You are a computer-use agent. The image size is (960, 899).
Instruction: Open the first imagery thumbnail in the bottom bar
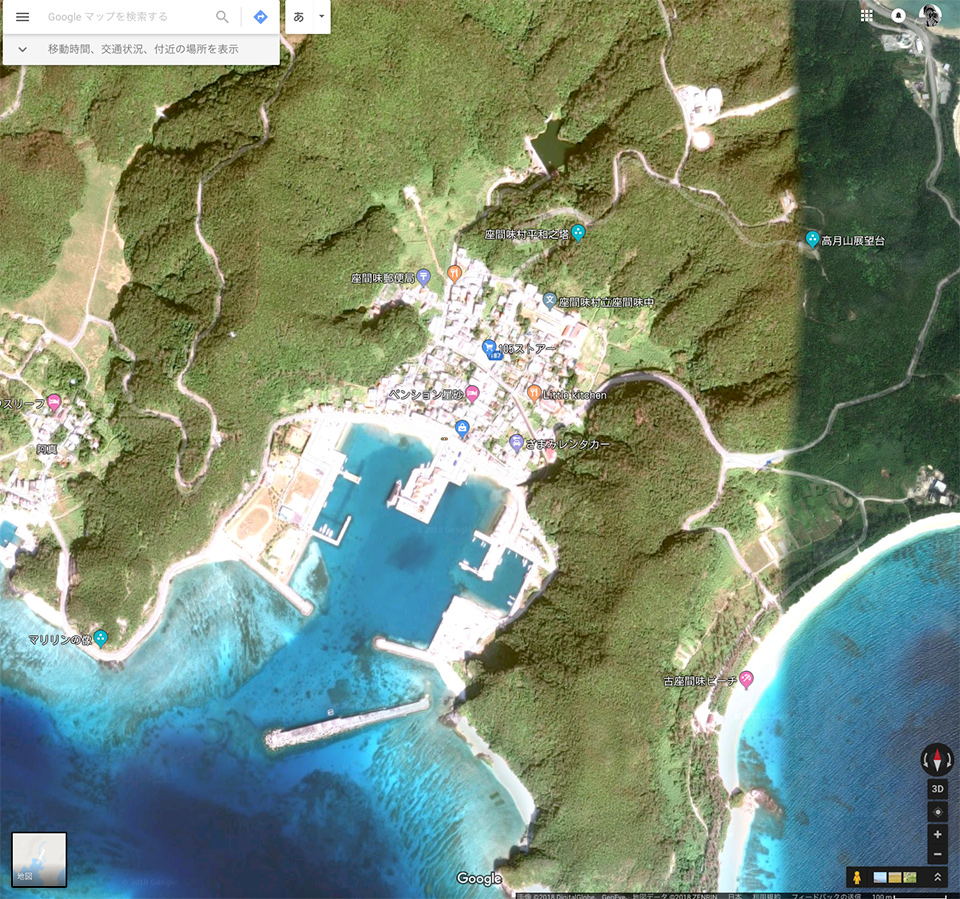click(x=880, y=878)
